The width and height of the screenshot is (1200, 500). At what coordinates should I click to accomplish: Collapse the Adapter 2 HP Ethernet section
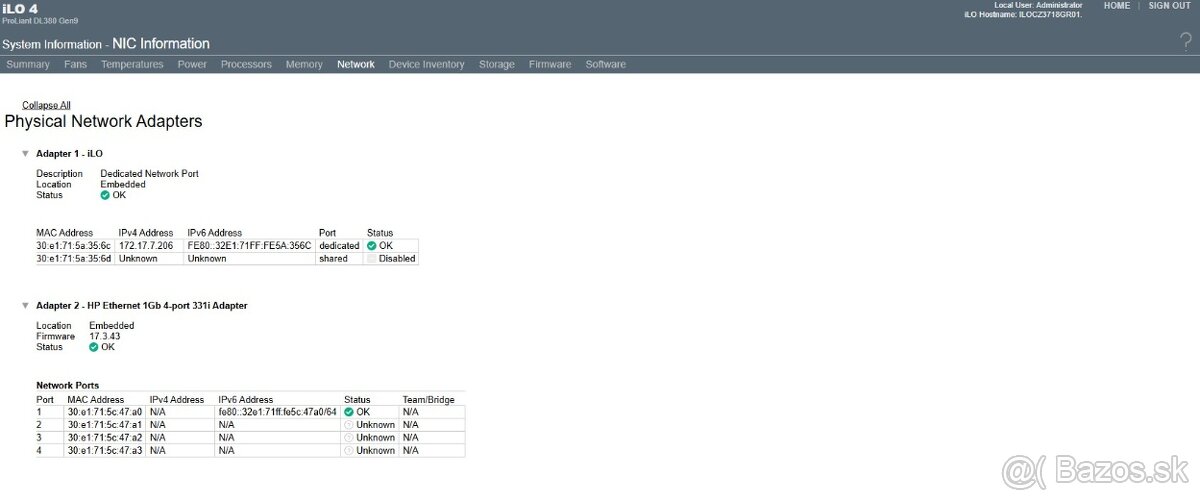tap(26, 306)
